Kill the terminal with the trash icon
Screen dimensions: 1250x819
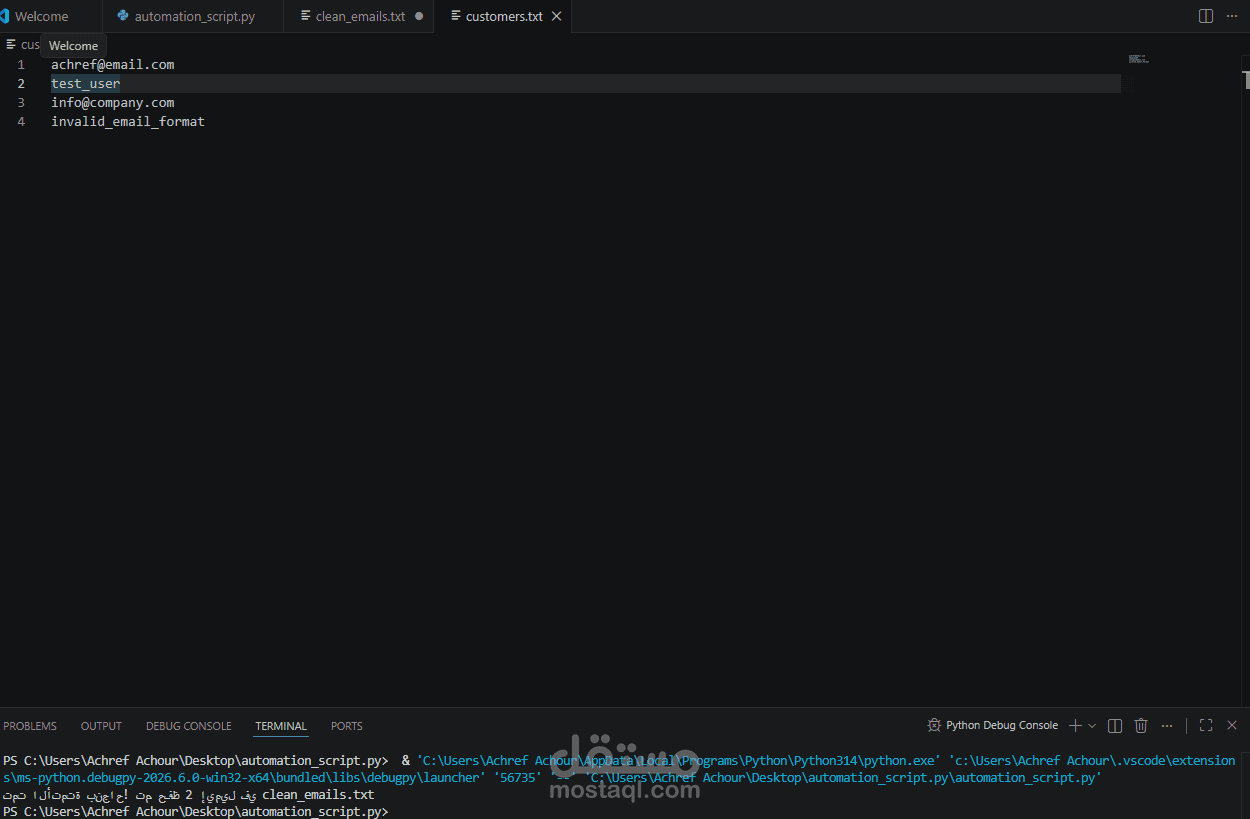tap(1141, 725)
